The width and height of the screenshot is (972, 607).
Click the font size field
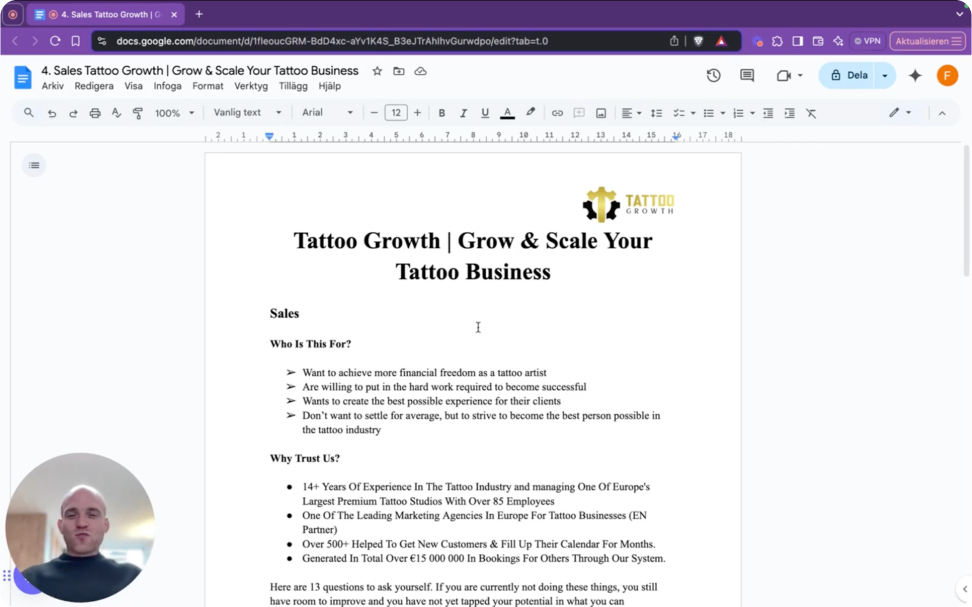coord(395,113)
